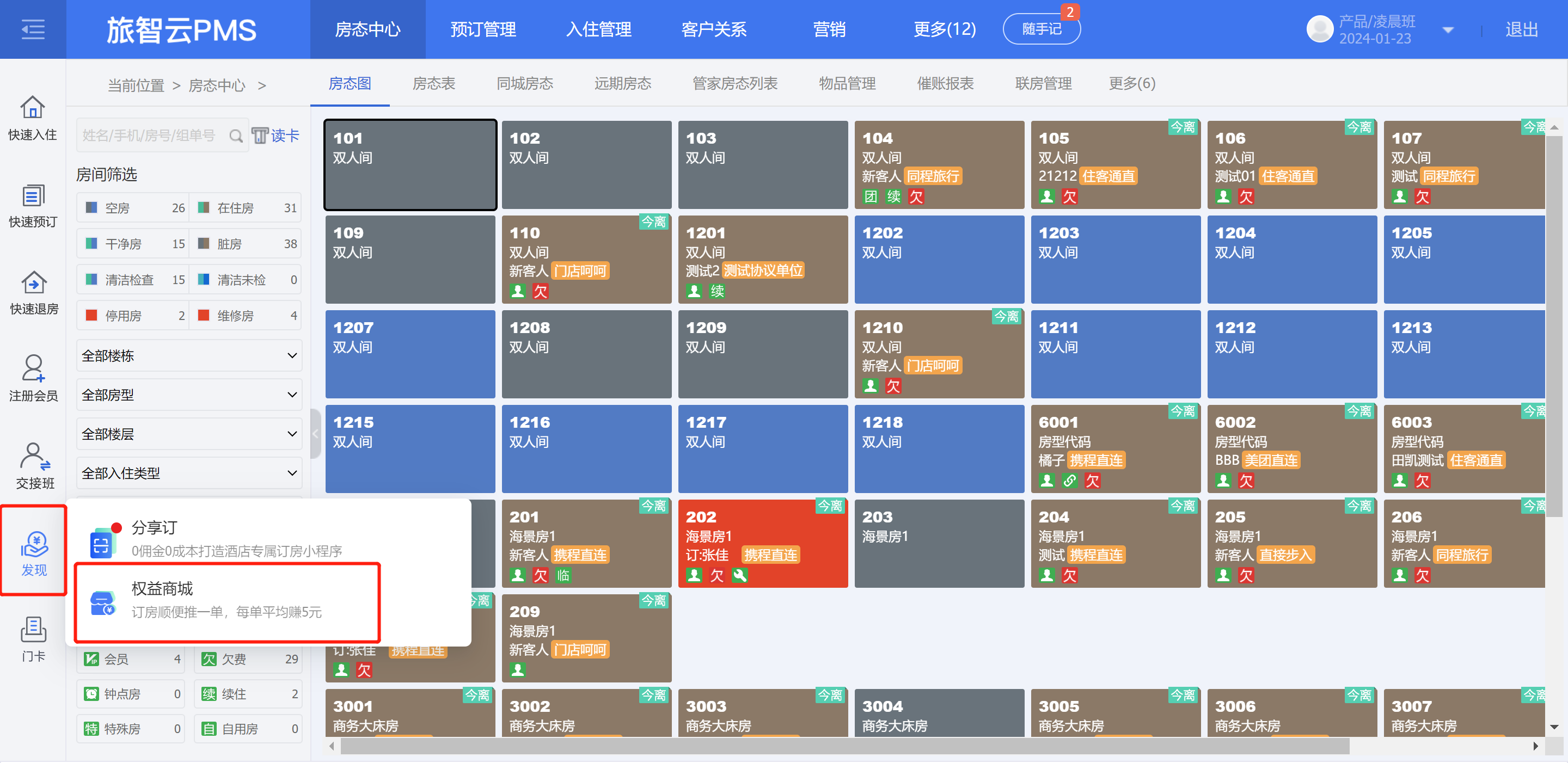Select the room 101 card
Screen dimensions: 1568x763
(x=411, y=165)
